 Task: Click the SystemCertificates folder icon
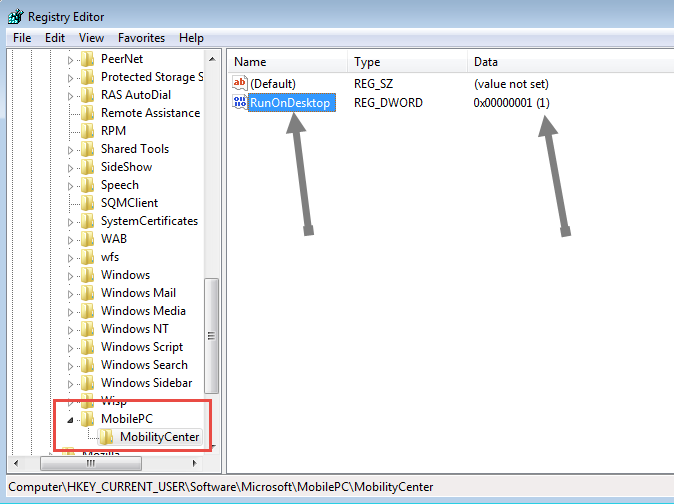(x=87, y=221)
